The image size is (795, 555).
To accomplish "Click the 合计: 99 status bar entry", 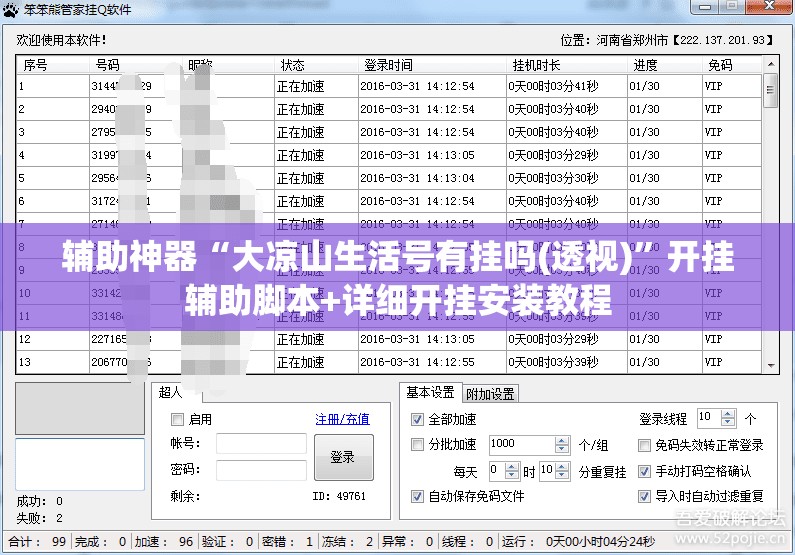I will (x=38, y=542).
